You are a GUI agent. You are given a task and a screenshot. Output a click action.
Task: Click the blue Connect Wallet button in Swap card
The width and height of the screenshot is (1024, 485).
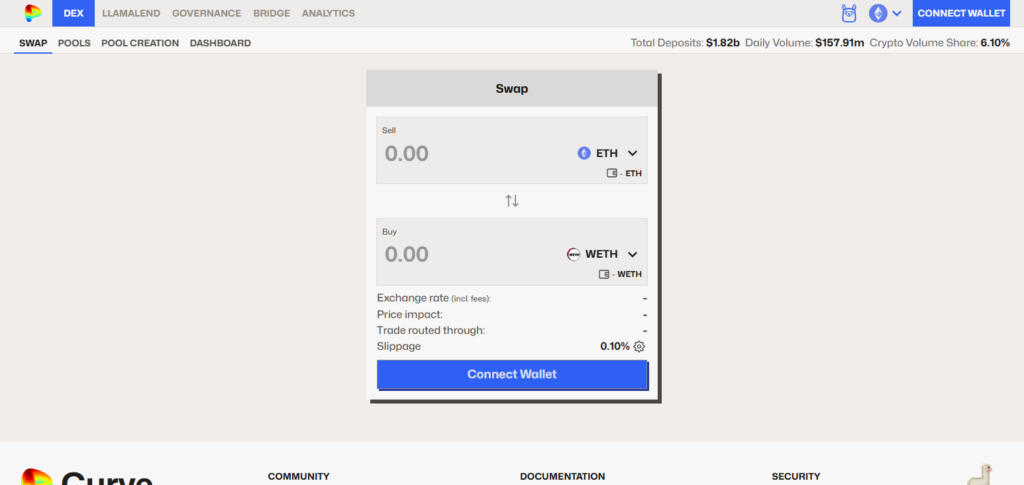512,374
